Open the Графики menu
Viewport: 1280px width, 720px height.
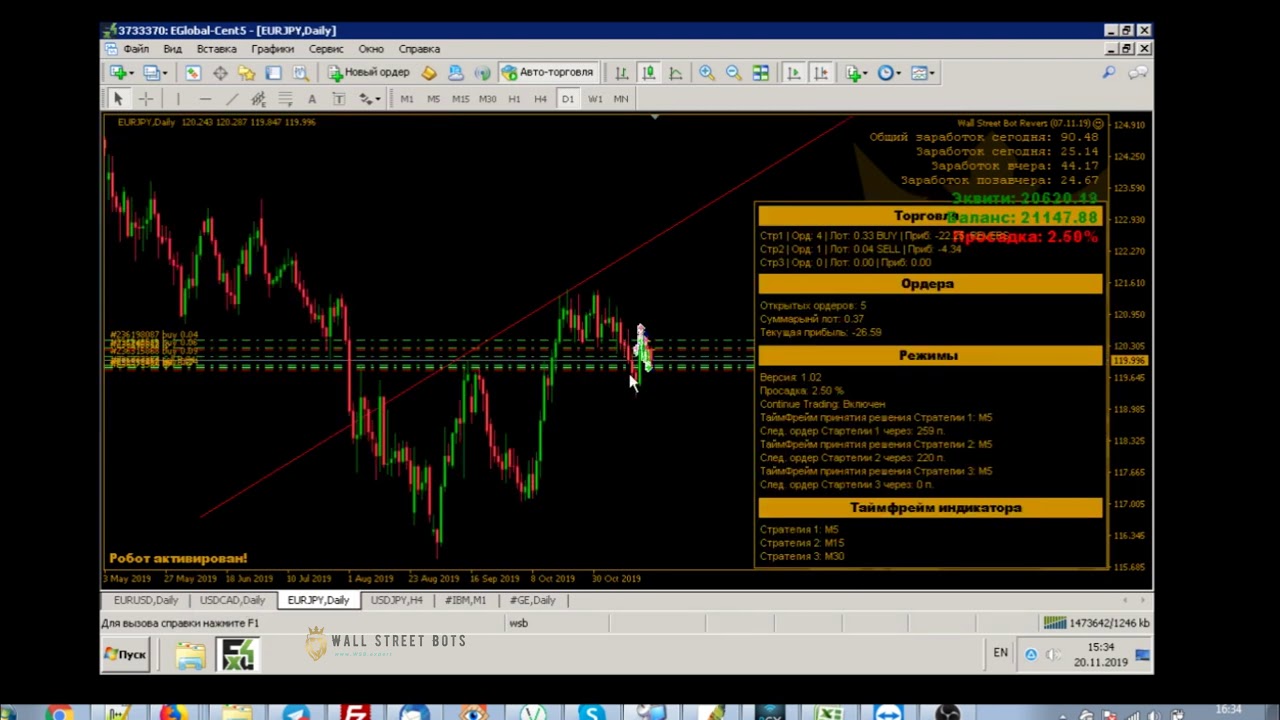[272, 49]
